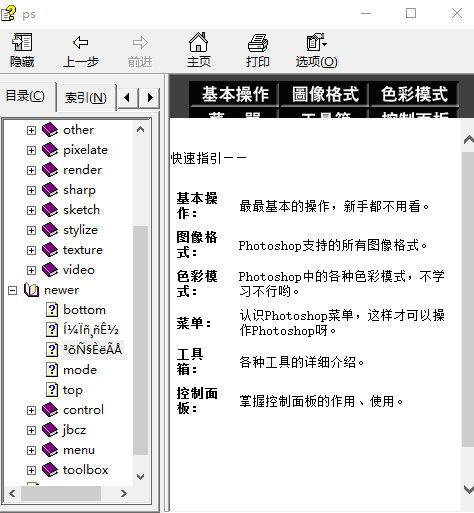
Task: Select the bottom topic label
Action: (84, 310)
